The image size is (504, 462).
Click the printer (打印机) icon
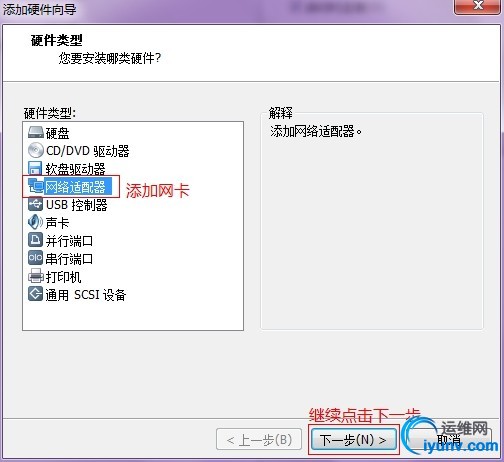click(x=36, y=276)
